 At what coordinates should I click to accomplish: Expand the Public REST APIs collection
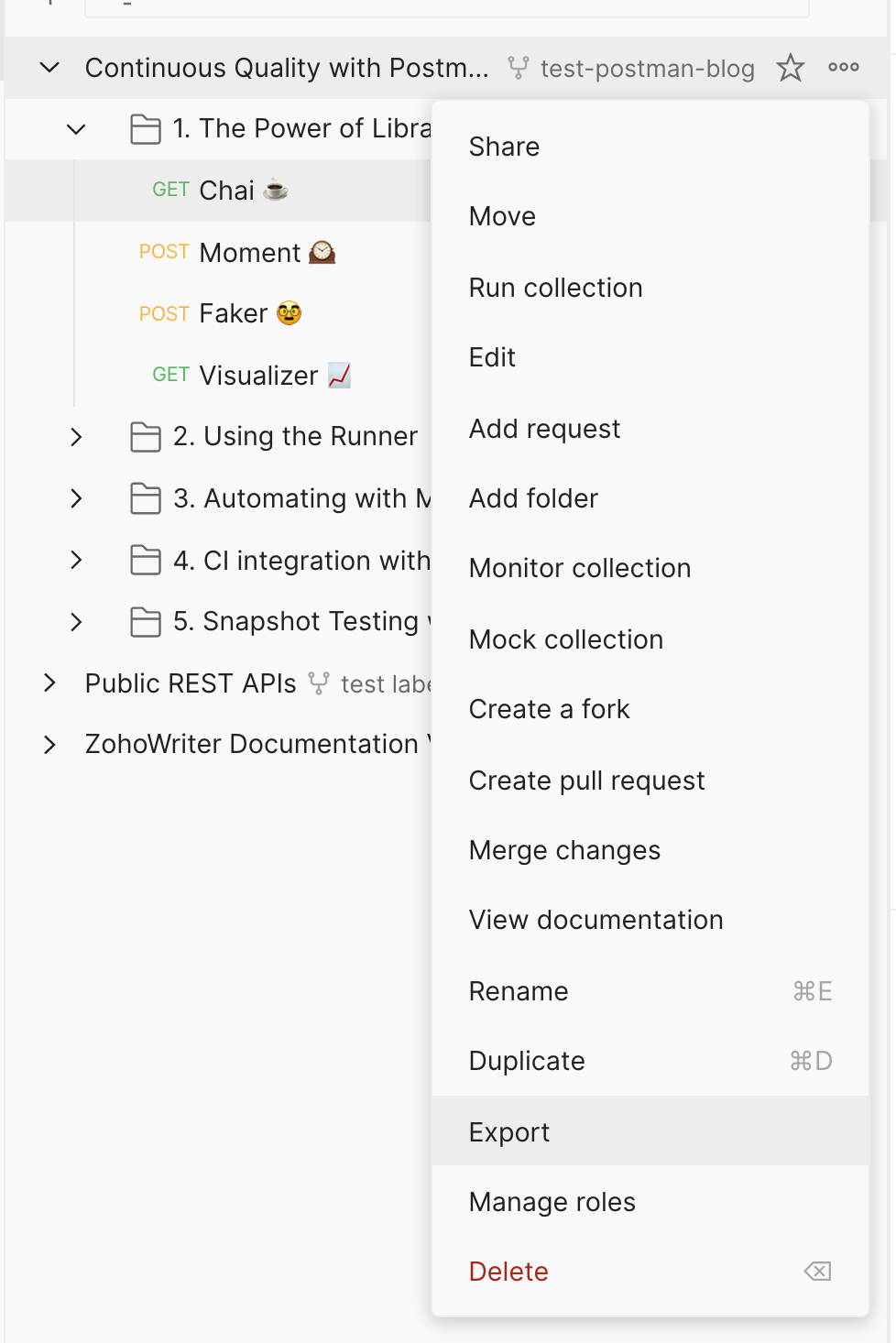point(50,683)
